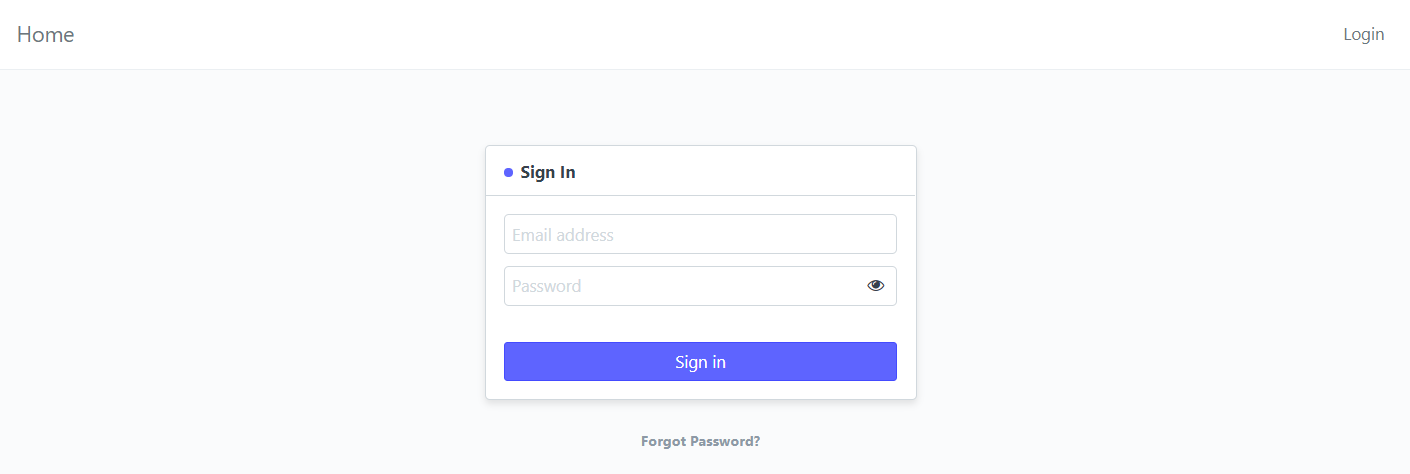Toggle password visibility with the eye icon
Image resolution: width=1410 pixels, height=474 pixels.
[x=876, y=285]
